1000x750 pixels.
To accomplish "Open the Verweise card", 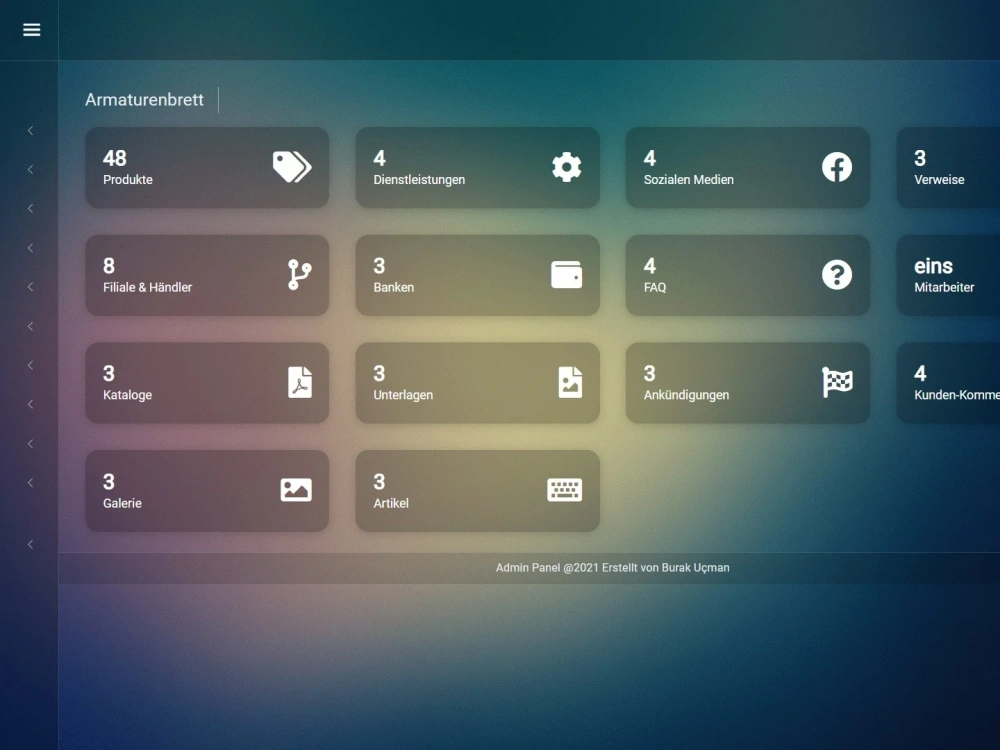I will pyautogui.click(x=948, y=167).
